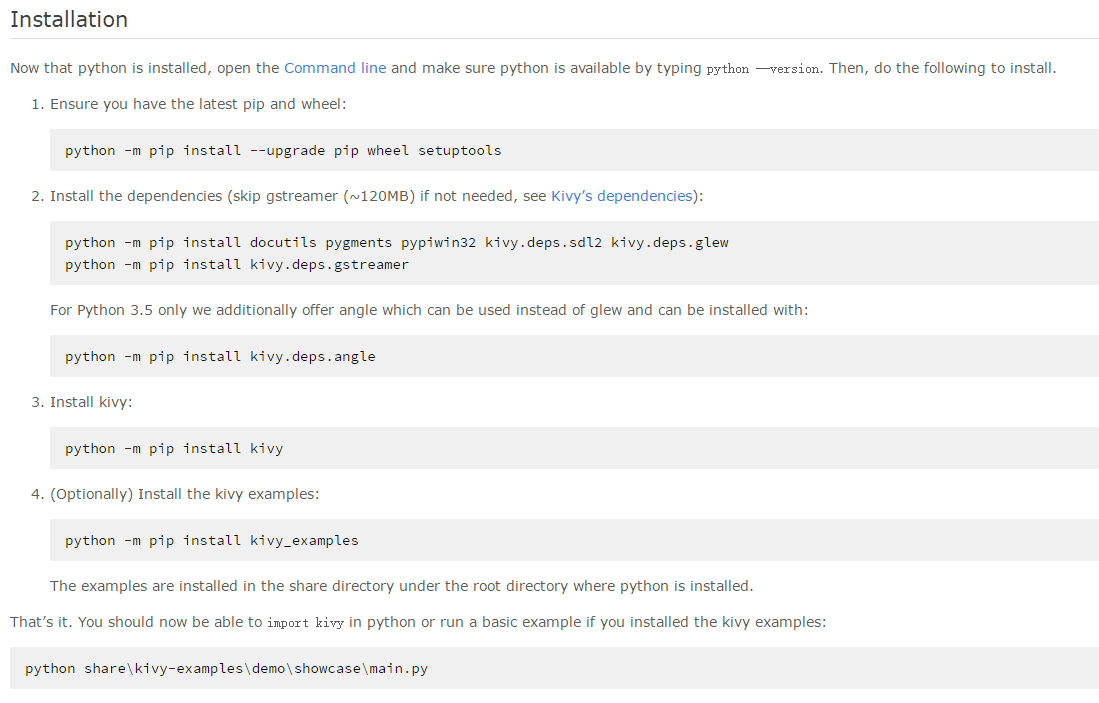Viewport: 1099px width, 703px height.
Task: Click the inline 'python --version' code
Action: (762, 69)
